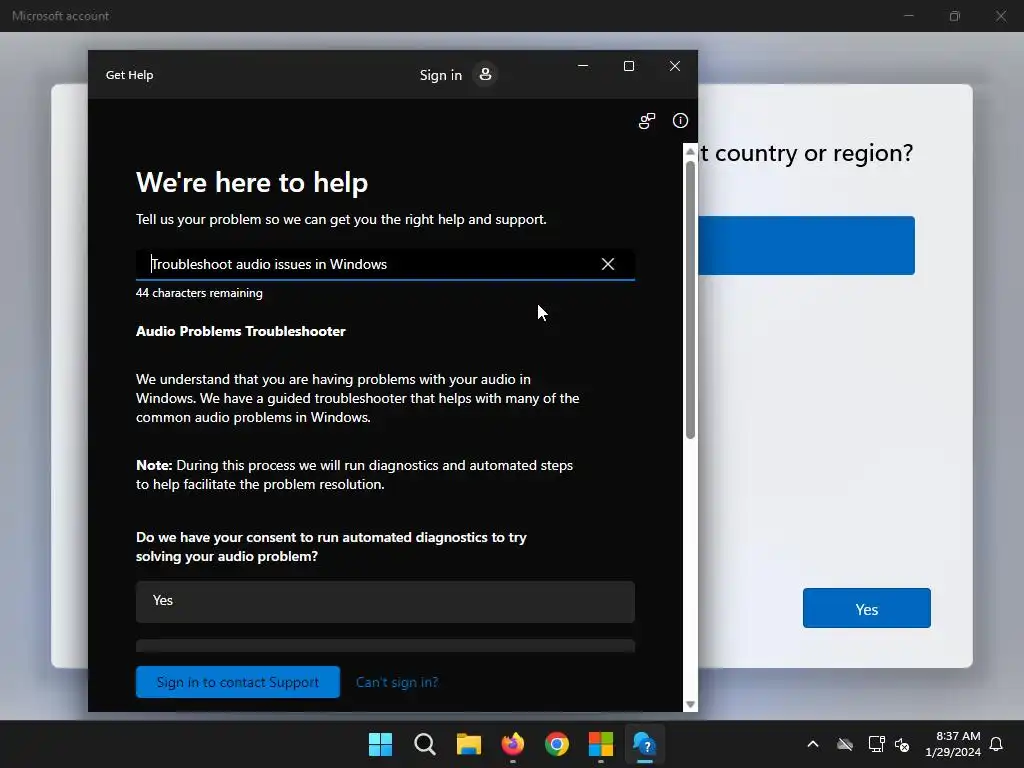Viewport: 1024px width, 768px height.
Task: Open Microsoft Store from the taskbar
Action: coord(601,744)
